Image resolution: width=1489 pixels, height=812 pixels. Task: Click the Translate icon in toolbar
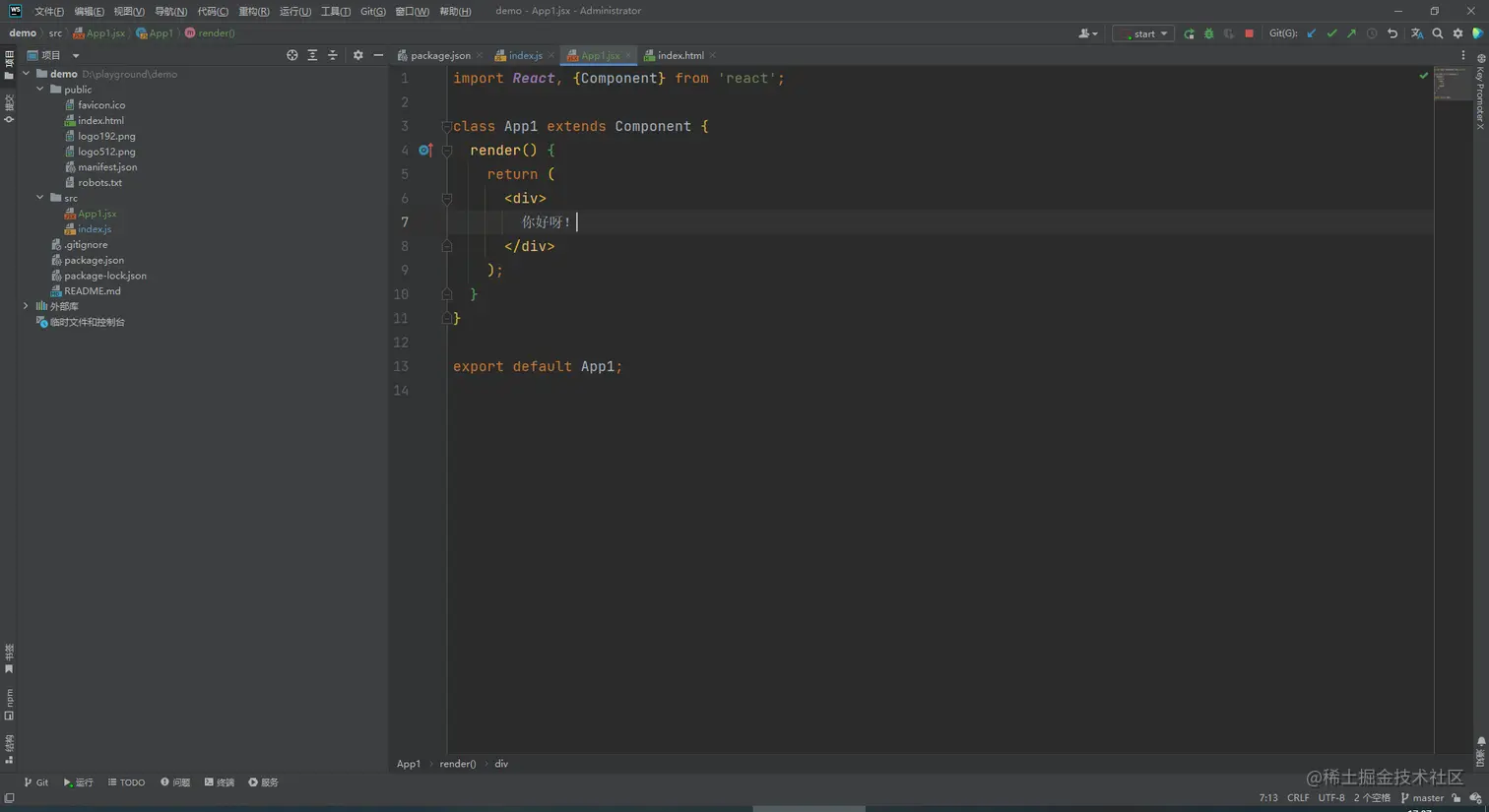(x=1416, y=33)
